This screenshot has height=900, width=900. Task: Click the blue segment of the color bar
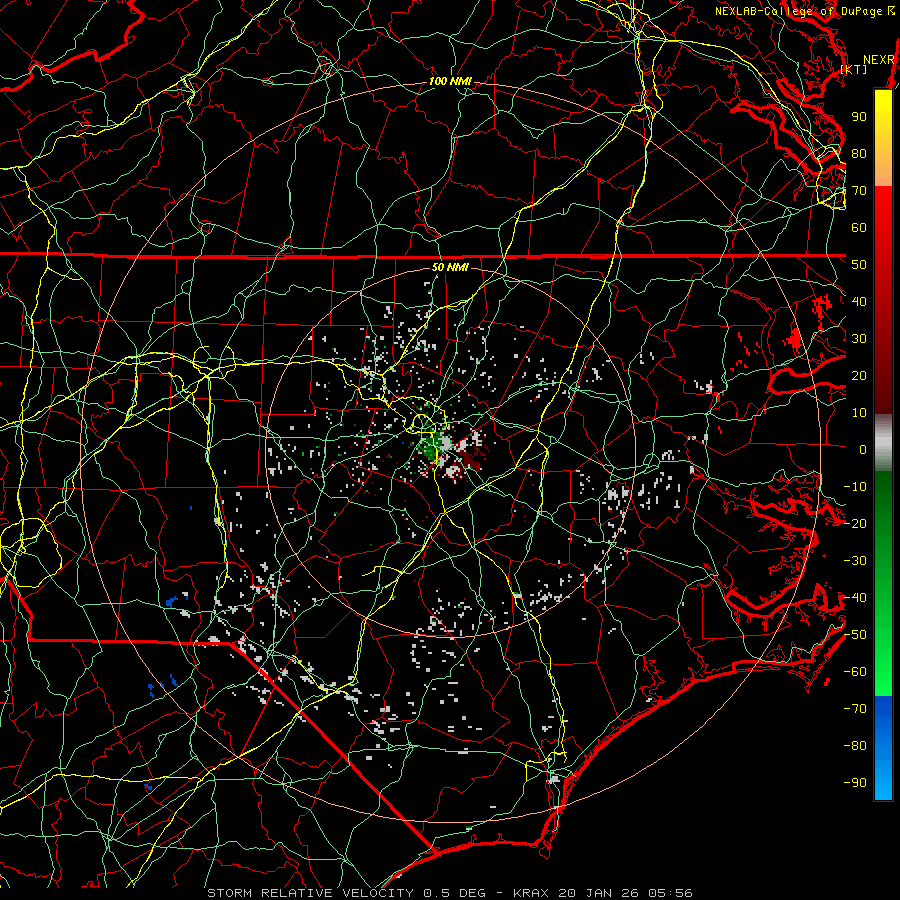[883, 748]
